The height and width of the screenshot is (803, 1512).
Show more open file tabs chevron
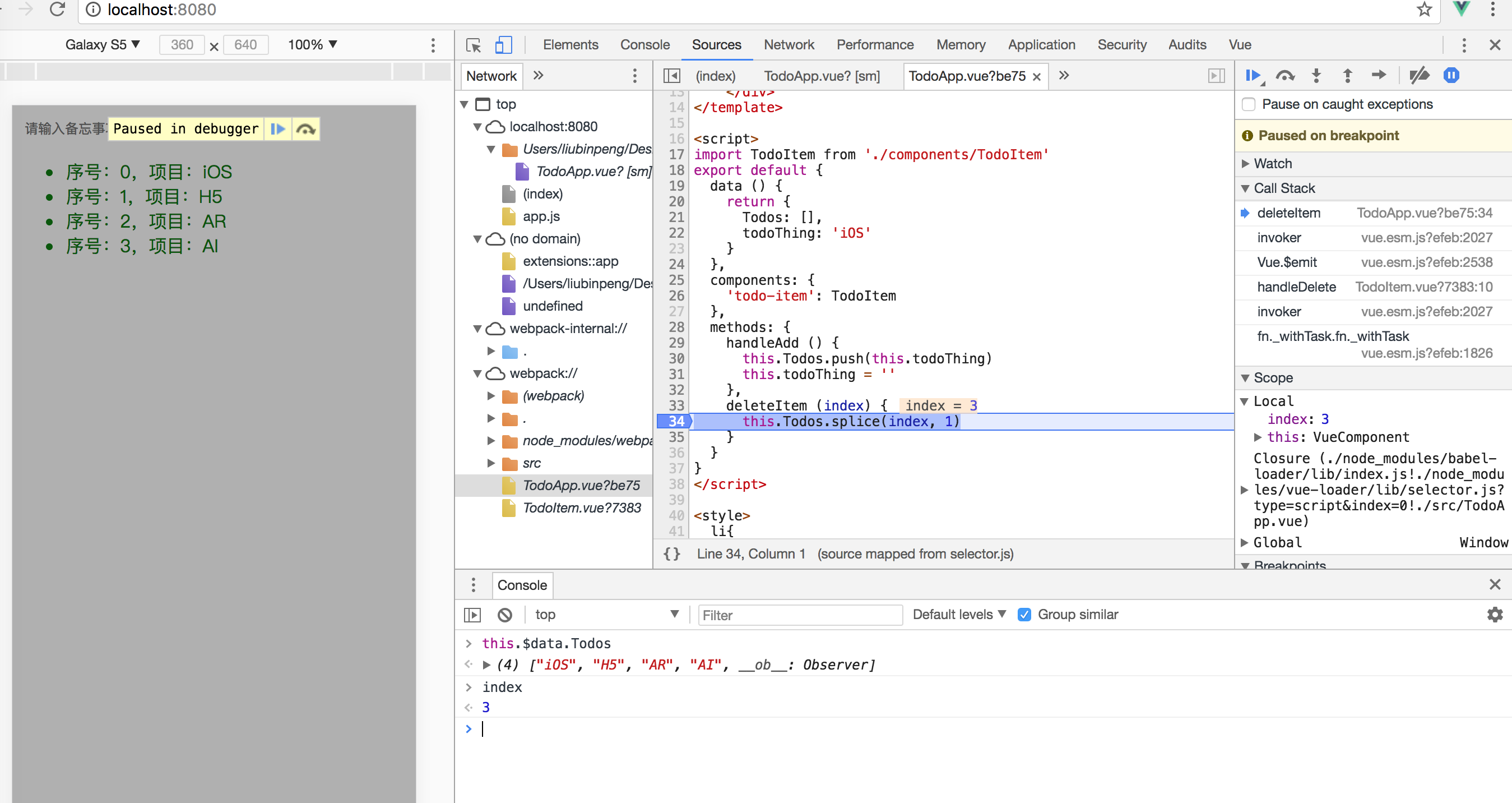click(1064, 75)
